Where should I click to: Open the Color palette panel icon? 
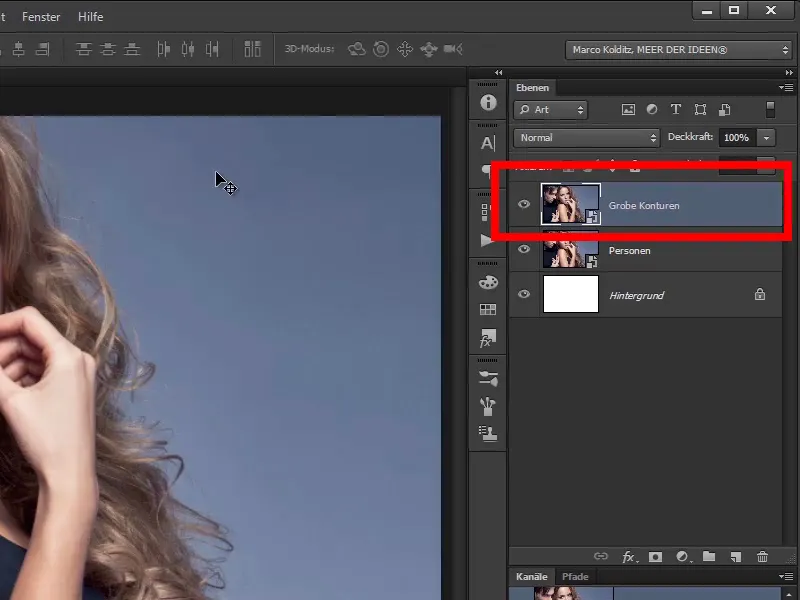click(x=488, y=282)
